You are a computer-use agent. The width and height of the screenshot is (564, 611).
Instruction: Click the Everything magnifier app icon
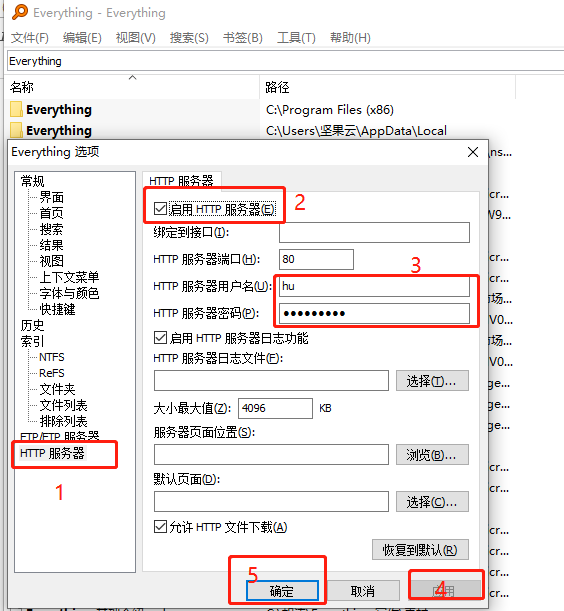(x=19, y=12)
